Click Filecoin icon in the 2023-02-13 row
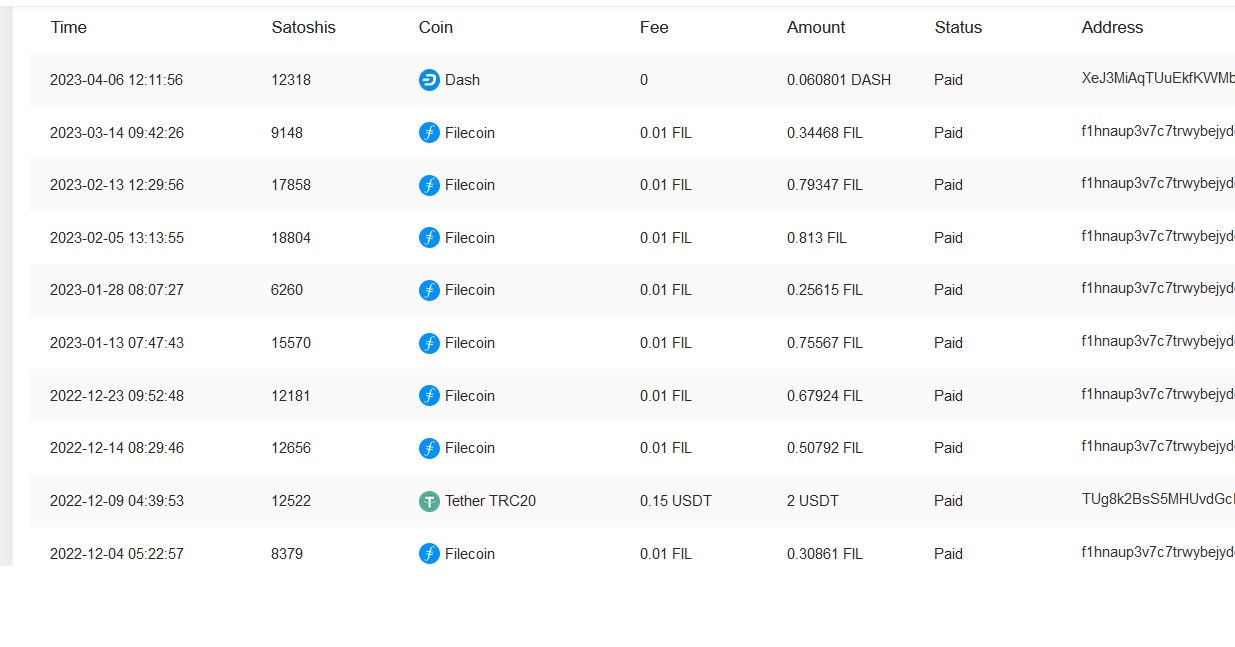The image size is (1235, 647). (x=429, y=185)
